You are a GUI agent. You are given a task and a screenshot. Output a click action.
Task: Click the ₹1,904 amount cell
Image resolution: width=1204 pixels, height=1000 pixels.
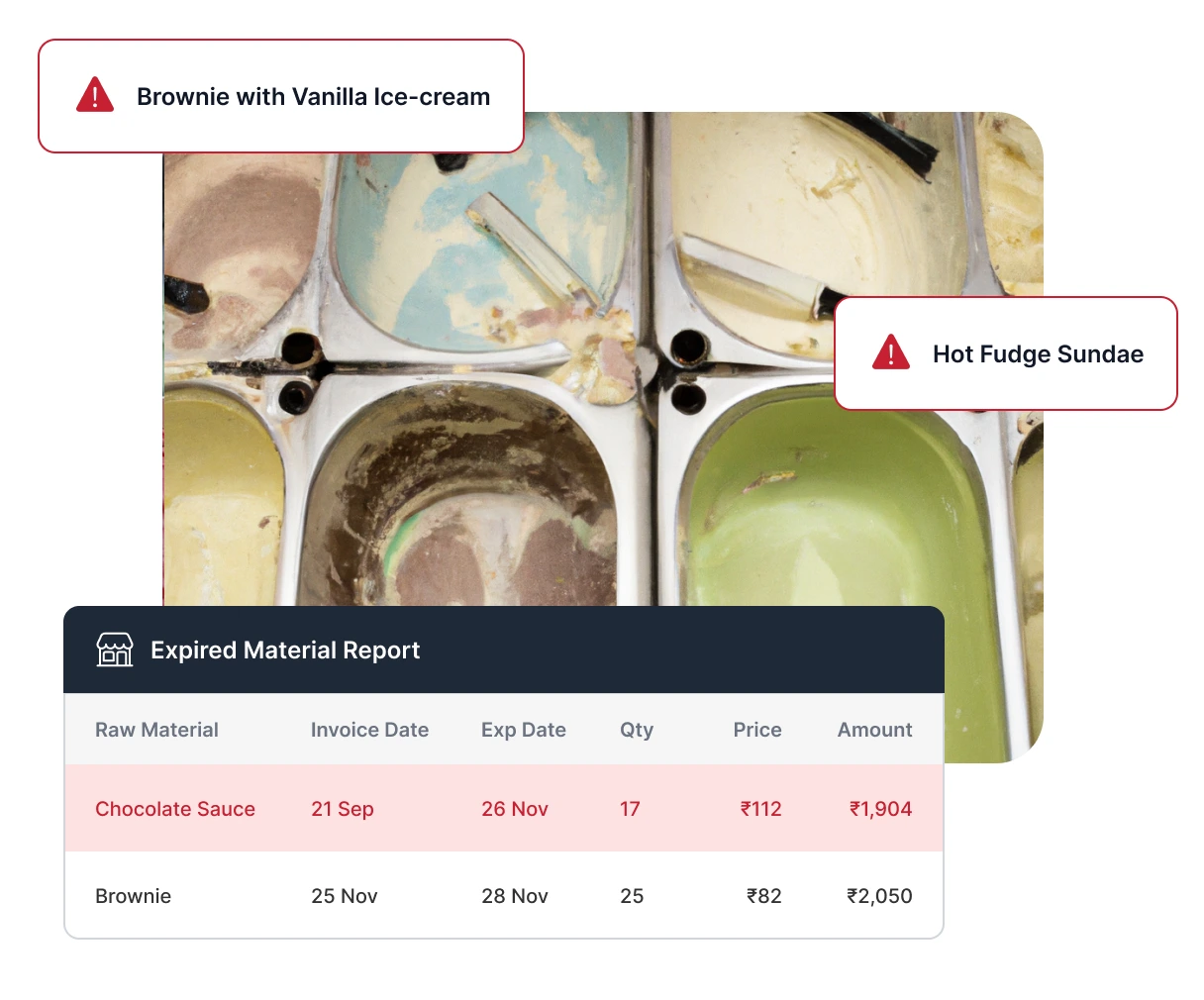tap(880, 809)
